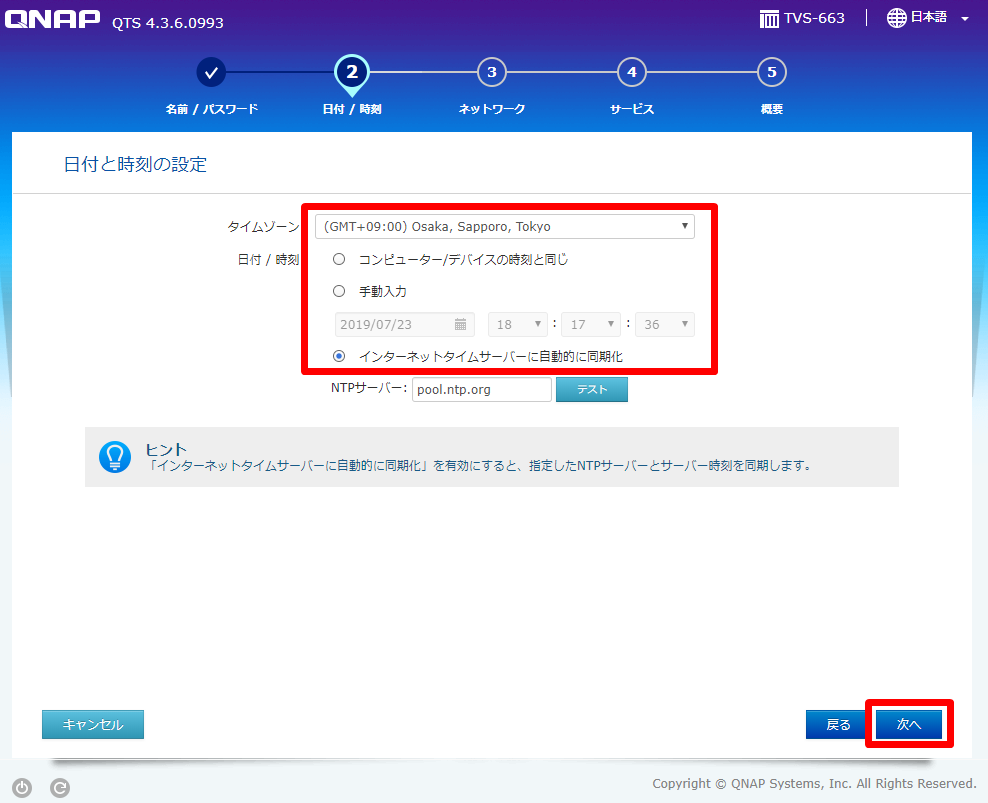This screenshot has height=803, width=988.
Task: Click the restart/refresh icon at bottom left
Action: coord(60,788)
